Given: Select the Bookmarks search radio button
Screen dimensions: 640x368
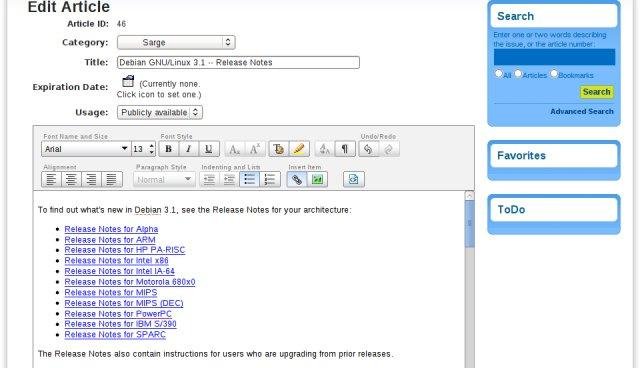Looking at the screenshot, I should pyautogui.click(x=554, y=74).
